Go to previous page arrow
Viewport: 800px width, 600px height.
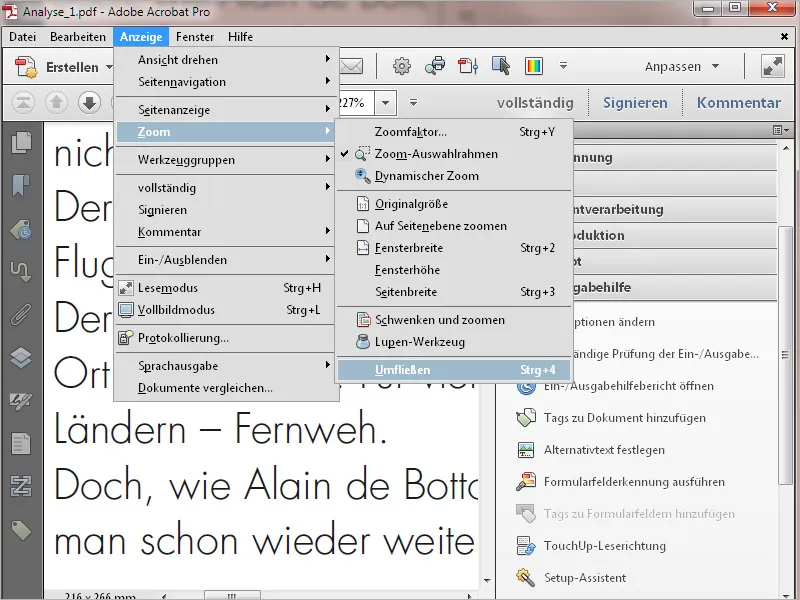tap(57, 103)
